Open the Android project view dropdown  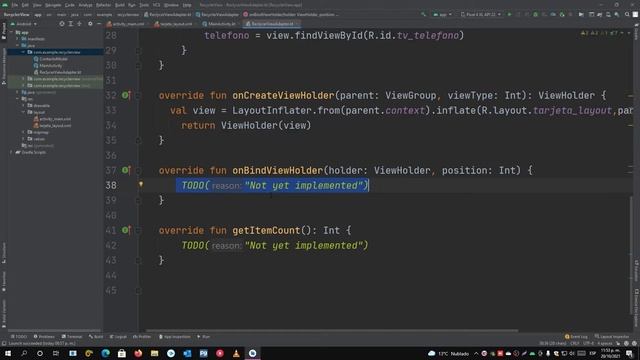(24, 24)
